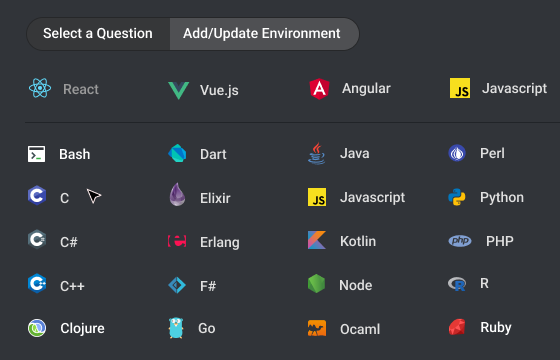Click the Bash terminal icon
The height and width of the screenshot is (360, 560).
pos(36,154)
